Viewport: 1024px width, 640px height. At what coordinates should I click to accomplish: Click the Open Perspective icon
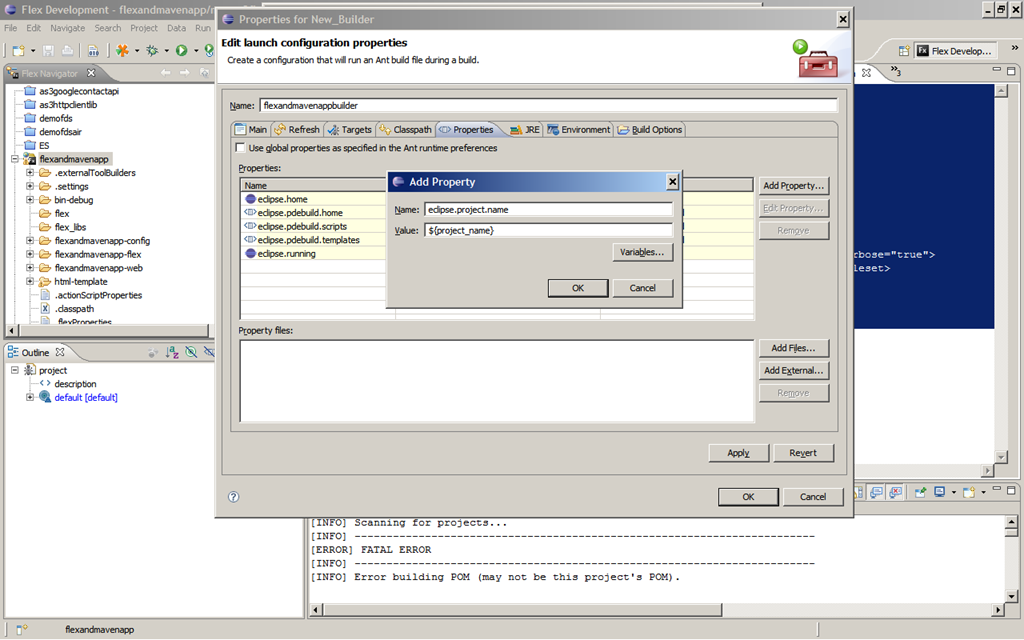[904, 51]
